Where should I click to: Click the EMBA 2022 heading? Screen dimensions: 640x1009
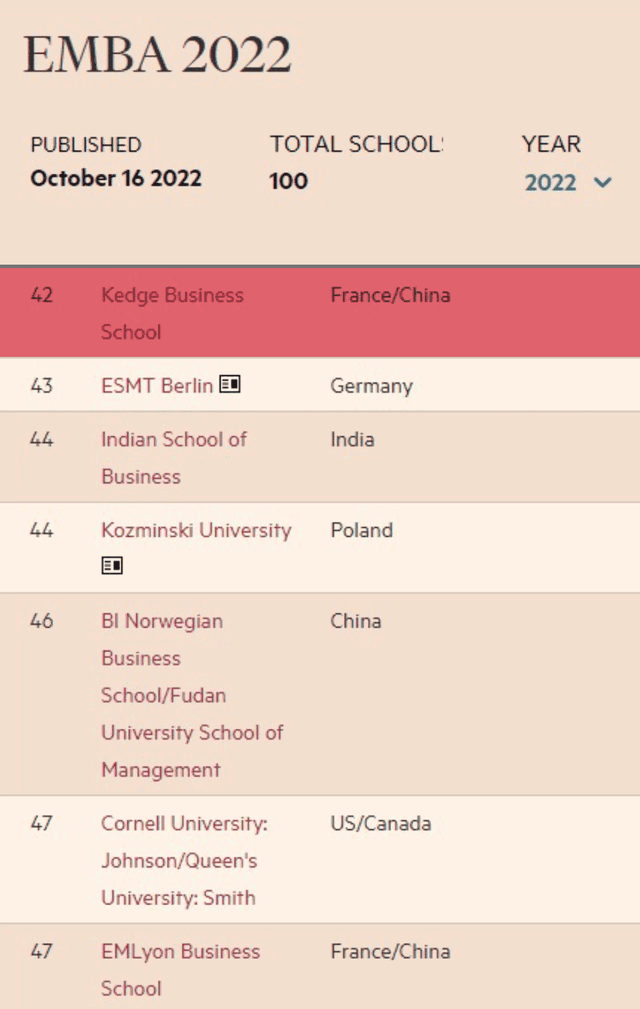pos(158,55)
